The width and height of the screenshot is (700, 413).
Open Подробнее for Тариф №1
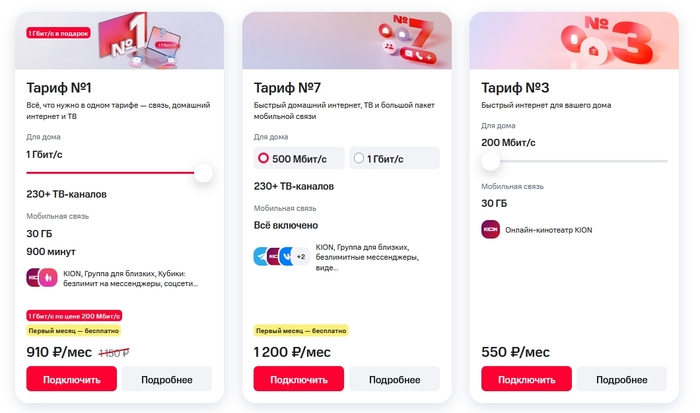[167, 379]
